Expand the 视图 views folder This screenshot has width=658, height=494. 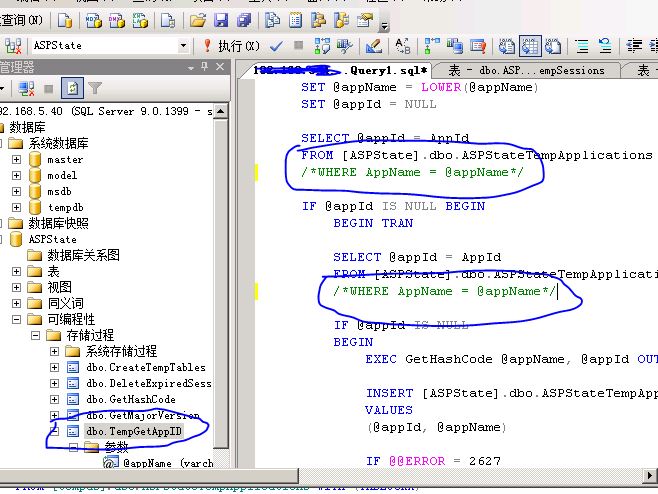17,288
